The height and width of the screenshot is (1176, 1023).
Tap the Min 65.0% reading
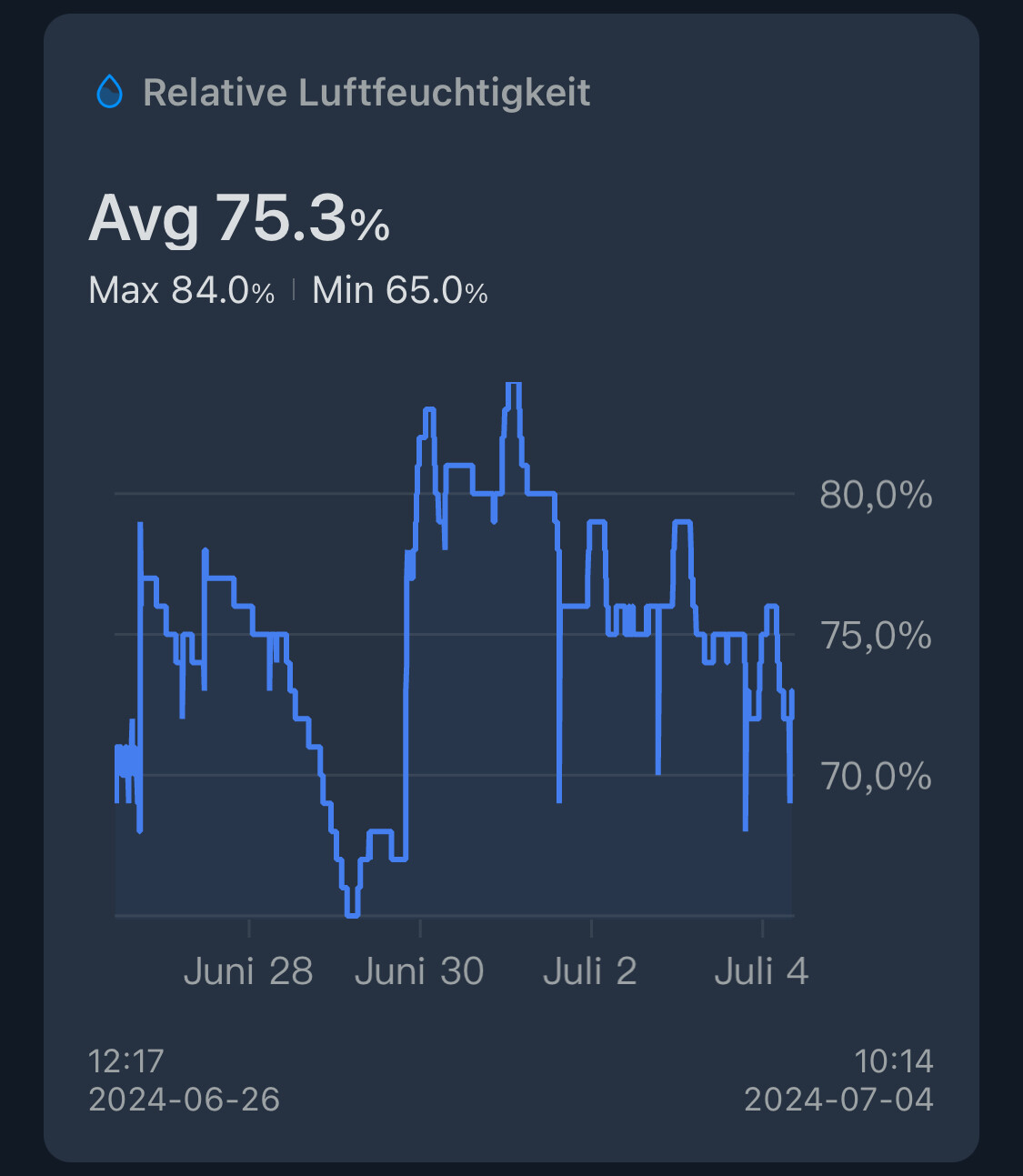point(399,291)
